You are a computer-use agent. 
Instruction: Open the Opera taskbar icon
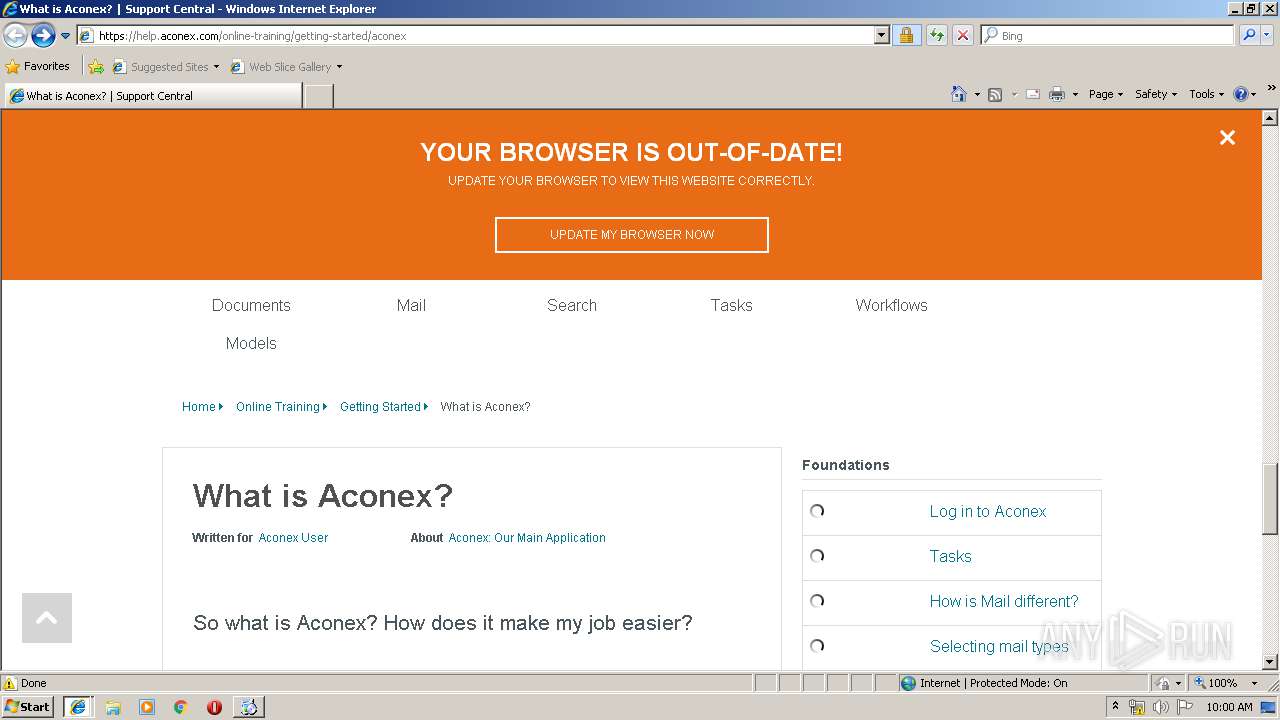tap(214, 707)
